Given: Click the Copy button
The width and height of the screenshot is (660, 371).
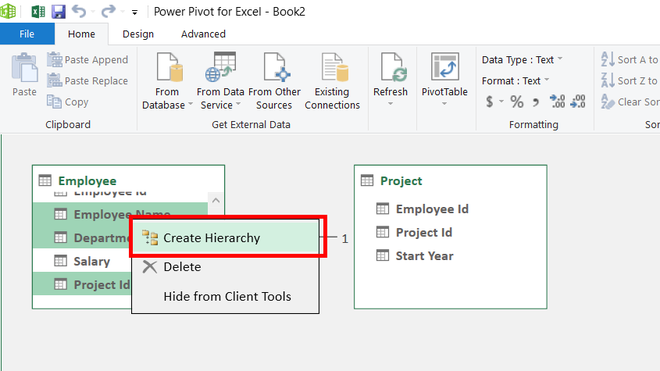Looking at the screenshot, I should (68, 102).
